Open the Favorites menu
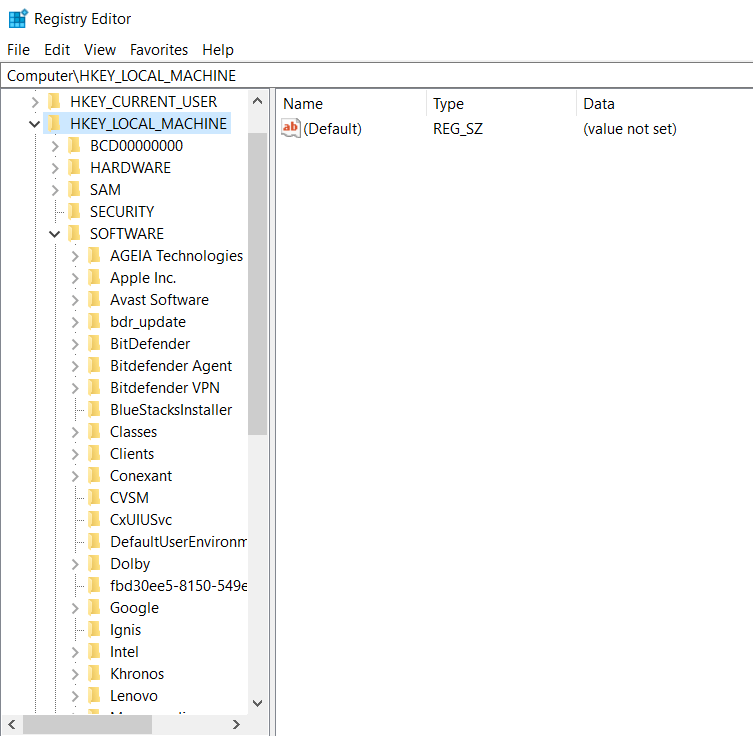753x736 pixels. click(159, 49)
